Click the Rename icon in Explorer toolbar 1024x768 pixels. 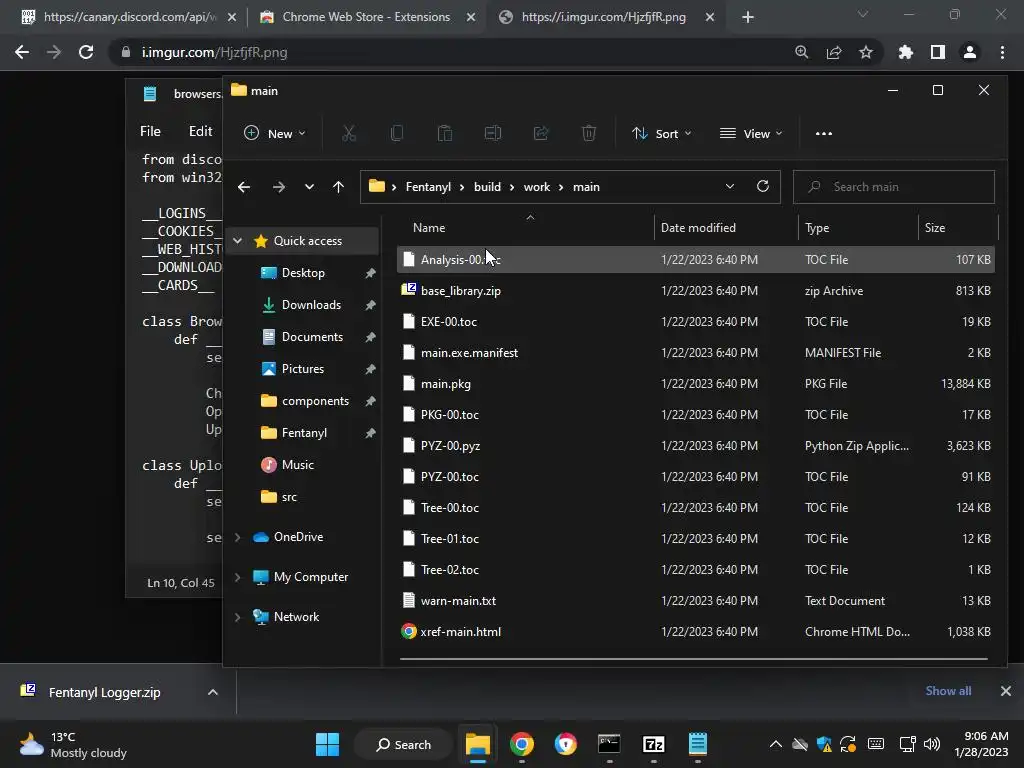point(493,133)
